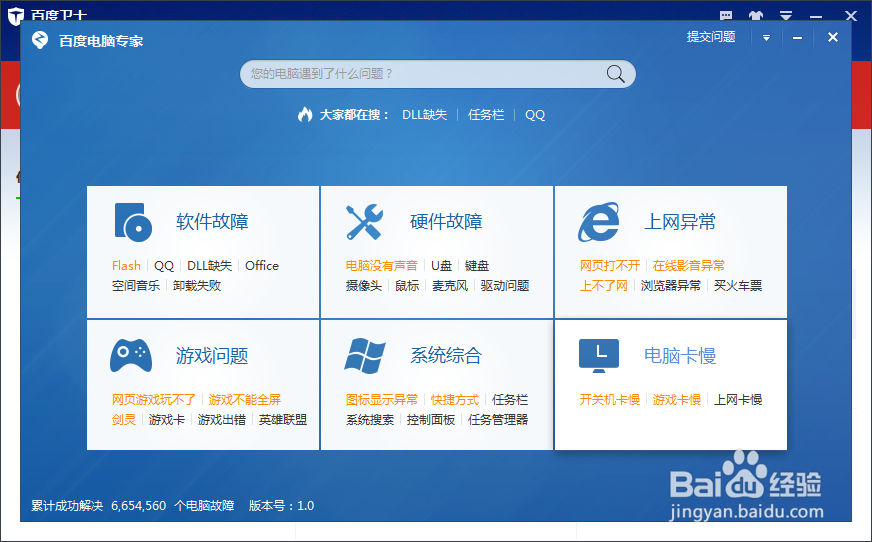The image size is (872, 542).
Task: Click the 控制面板 link
Action: pyautogui.click(x=431, y=420)
